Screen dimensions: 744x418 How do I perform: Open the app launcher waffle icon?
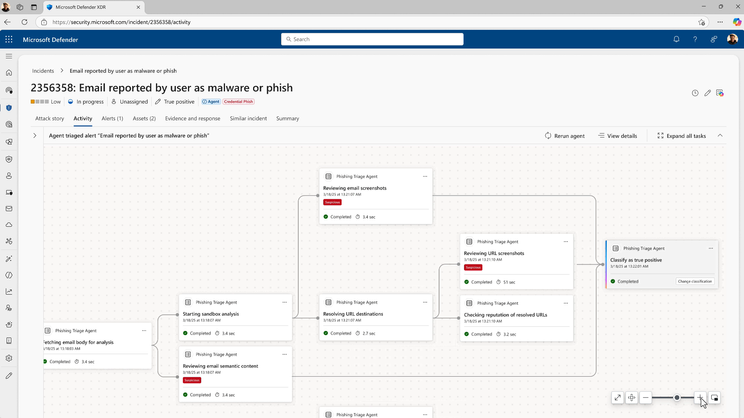[9, 39]
